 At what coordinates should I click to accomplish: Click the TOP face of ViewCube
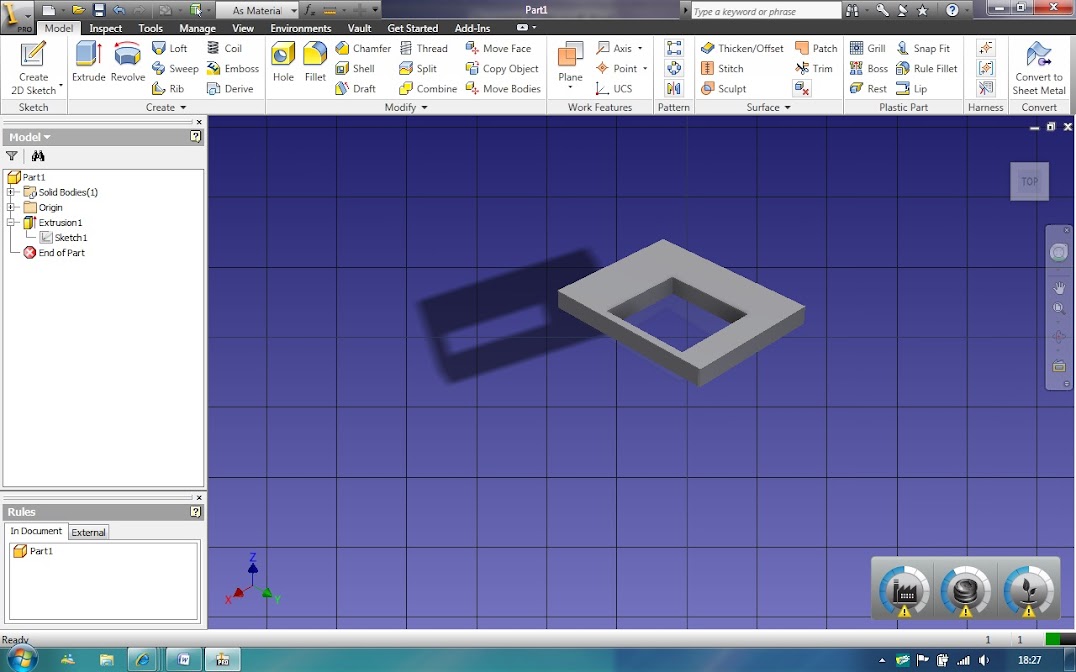click(1029, 181)
